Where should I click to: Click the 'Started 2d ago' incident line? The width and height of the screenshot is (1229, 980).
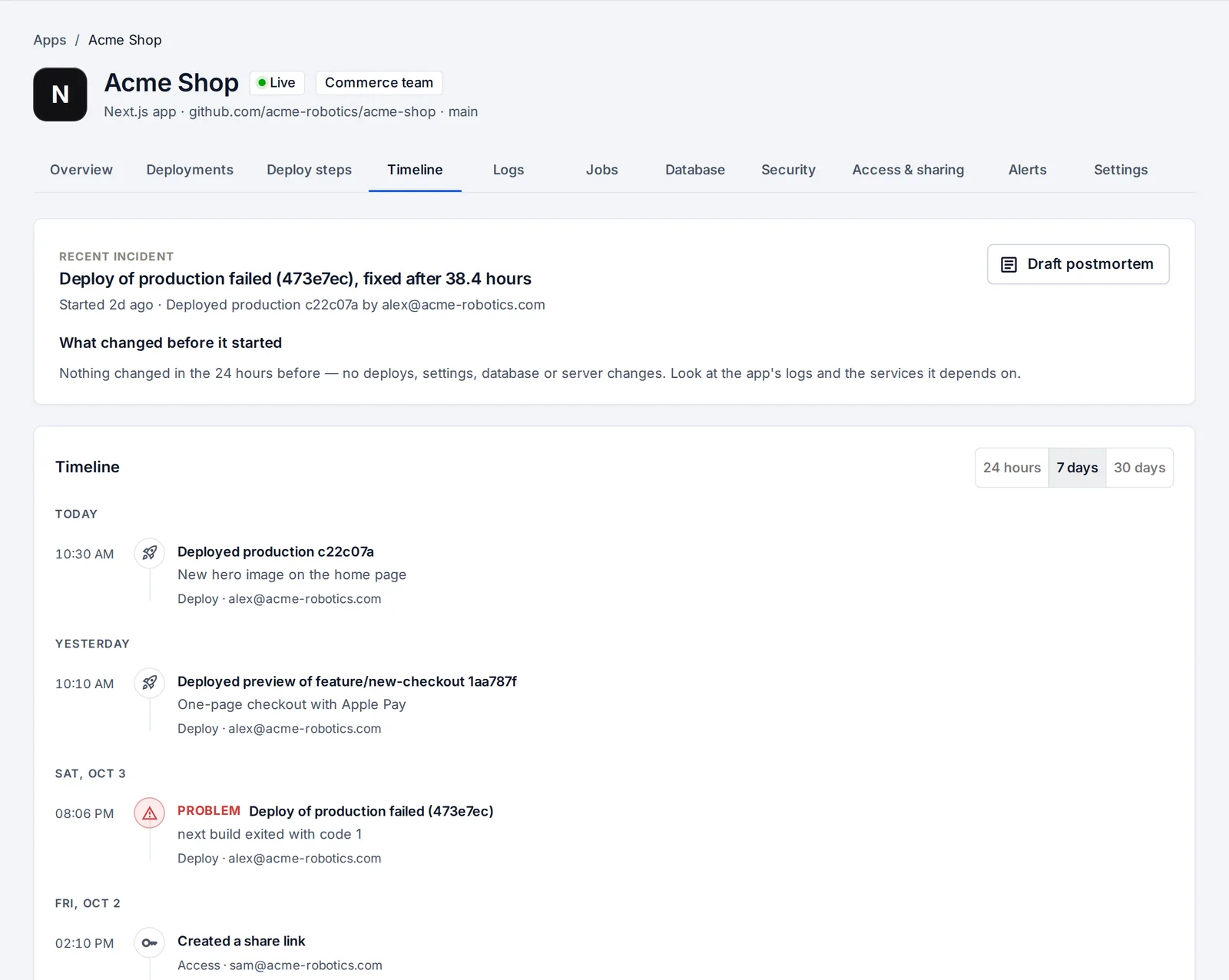click(302, 305)
